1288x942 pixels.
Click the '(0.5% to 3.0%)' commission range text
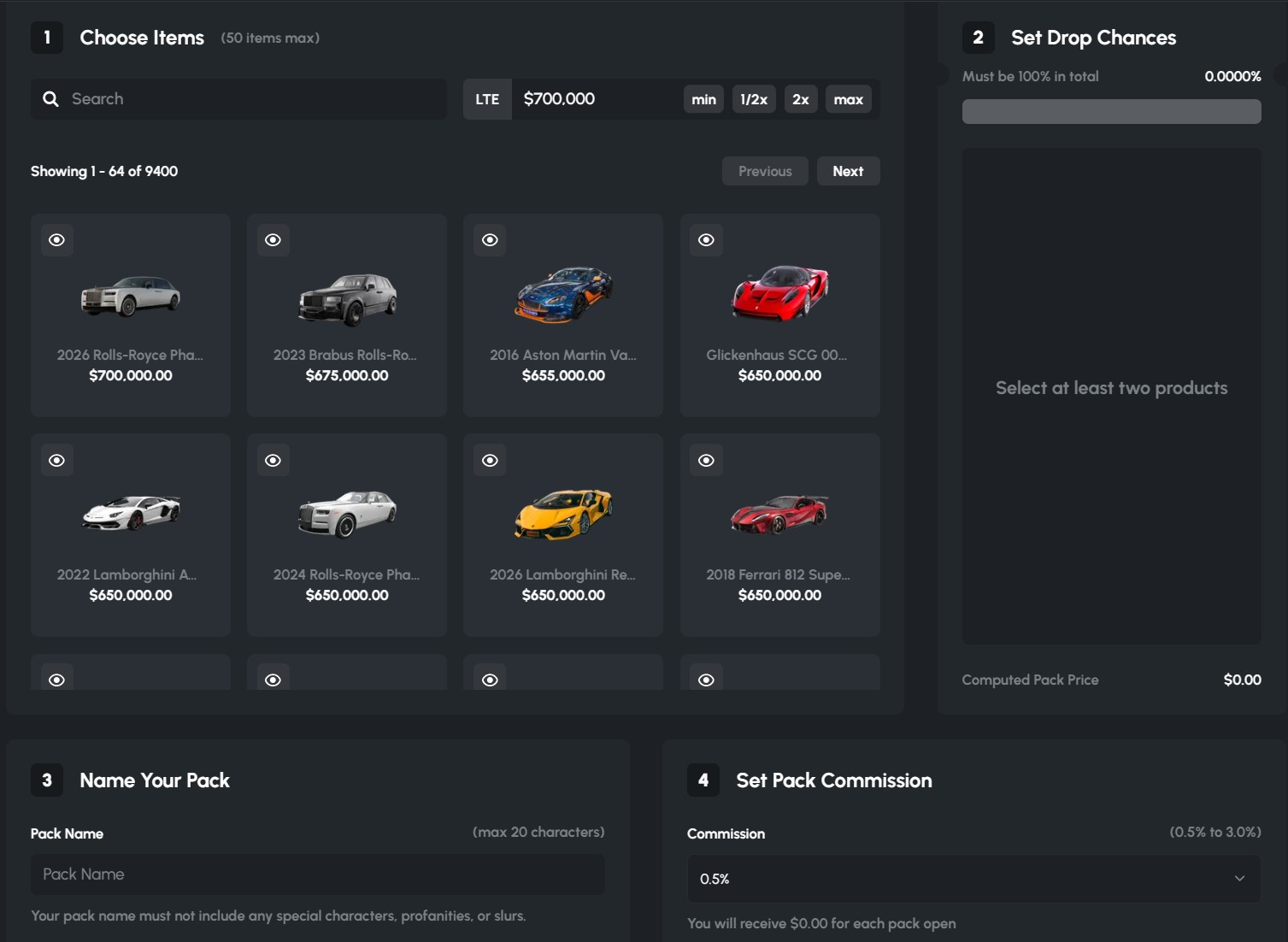(1215, 832)
